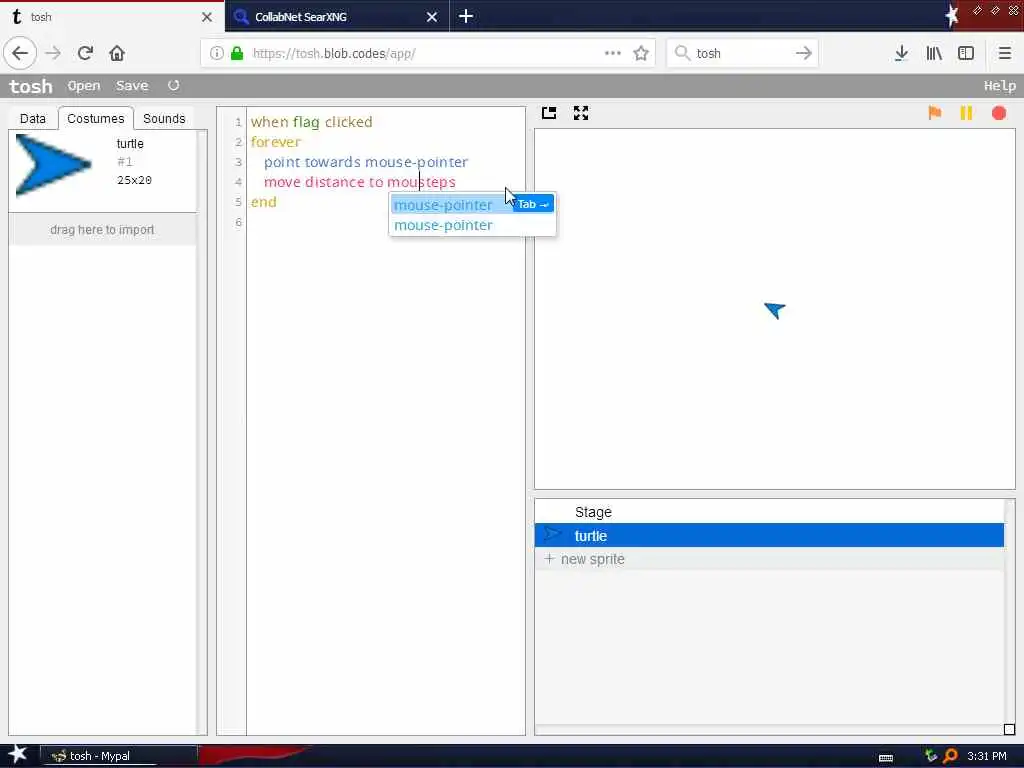Viewport: 1024px width, 768px height.
Task: Open a project file
Action: point(84,86)
